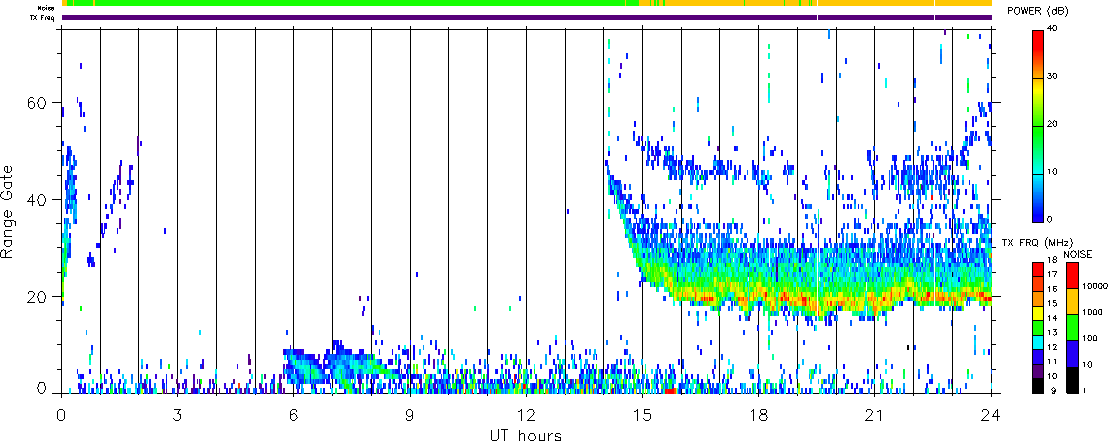
Task: Pick the orange-red 16–17 MHz TX FRQ swatch
Action: [1037, 283]
